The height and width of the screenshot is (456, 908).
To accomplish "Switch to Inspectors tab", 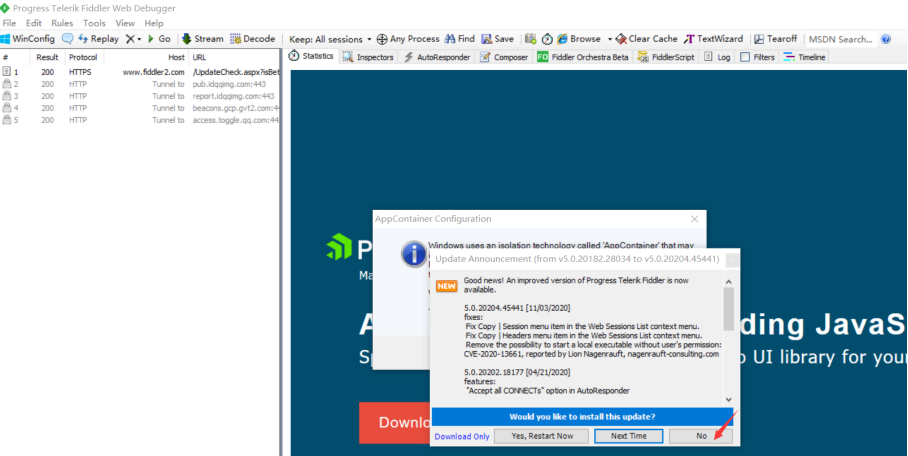I will click(368, 57).
